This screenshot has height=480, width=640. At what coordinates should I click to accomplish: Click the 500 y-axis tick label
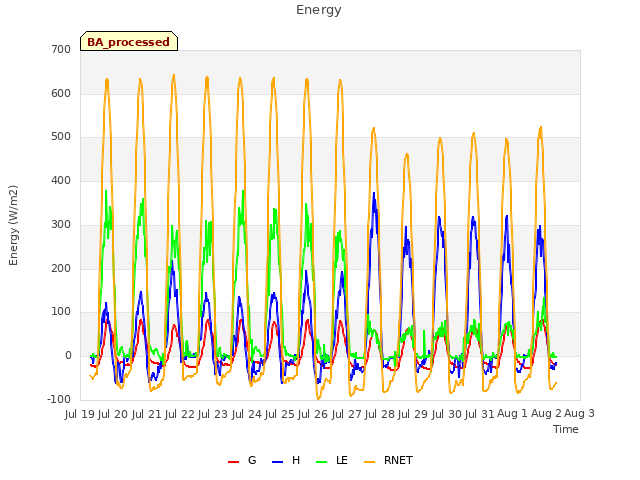[61, 137]
